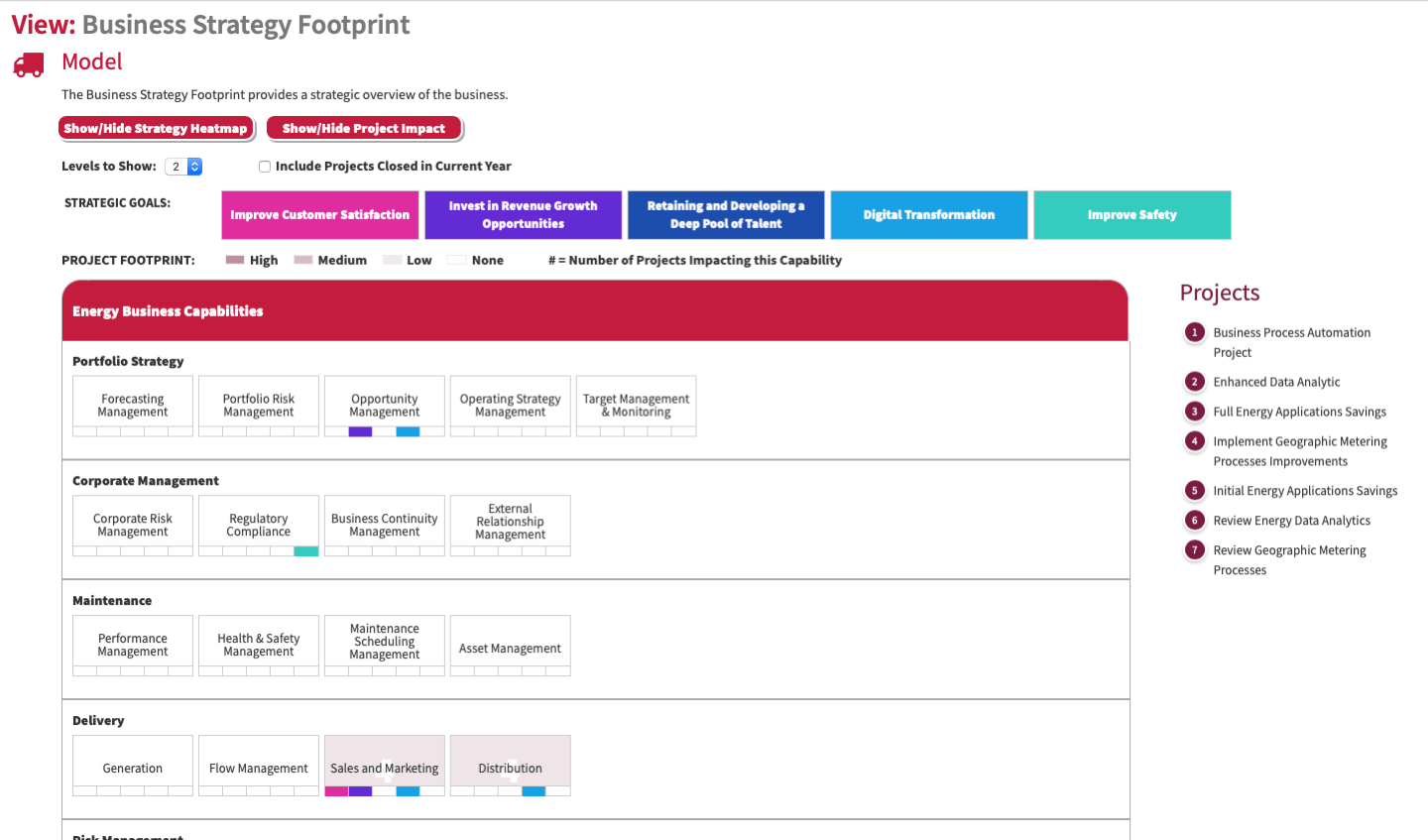Click the None footprint legend swatch
The image size is (1428, 840).
pyautogui.click(x=456, y=260)
